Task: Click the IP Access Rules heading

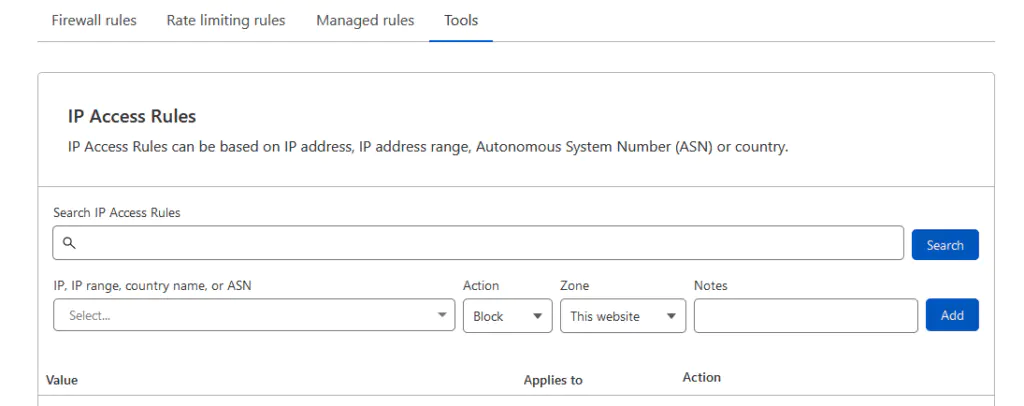Action: pos(131,116)
